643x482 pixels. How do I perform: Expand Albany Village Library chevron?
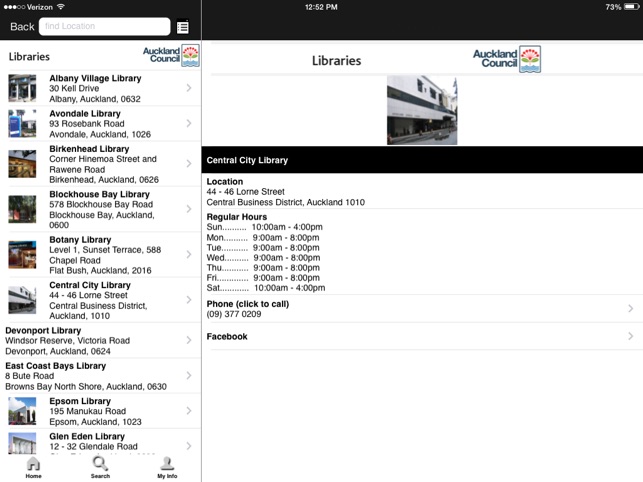coord(189,88)
